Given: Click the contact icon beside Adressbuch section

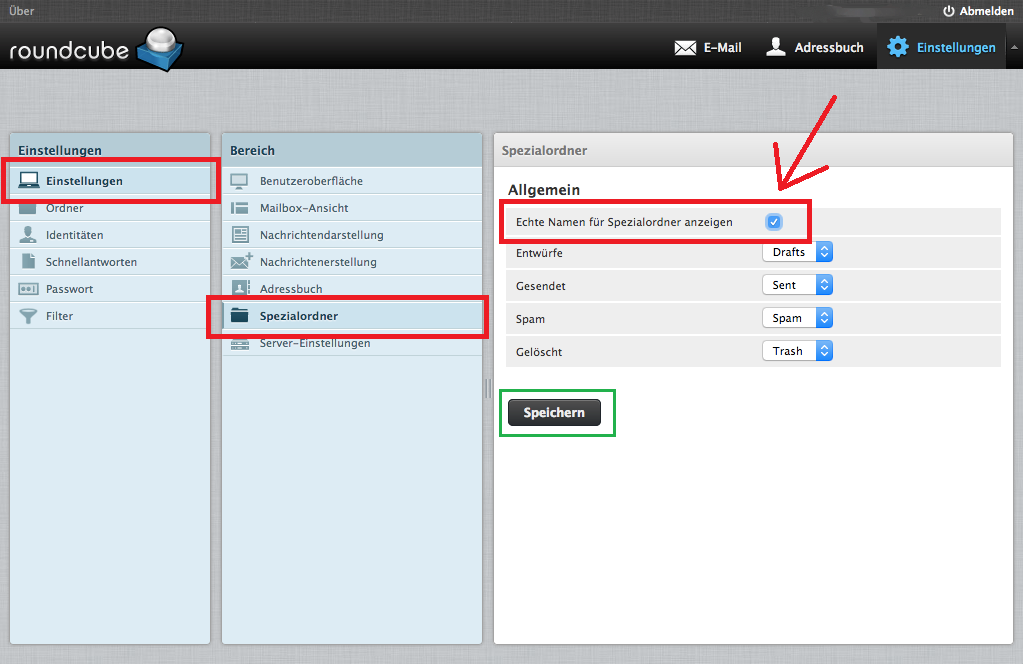Looking at the screenshot, I should point(241,287).
